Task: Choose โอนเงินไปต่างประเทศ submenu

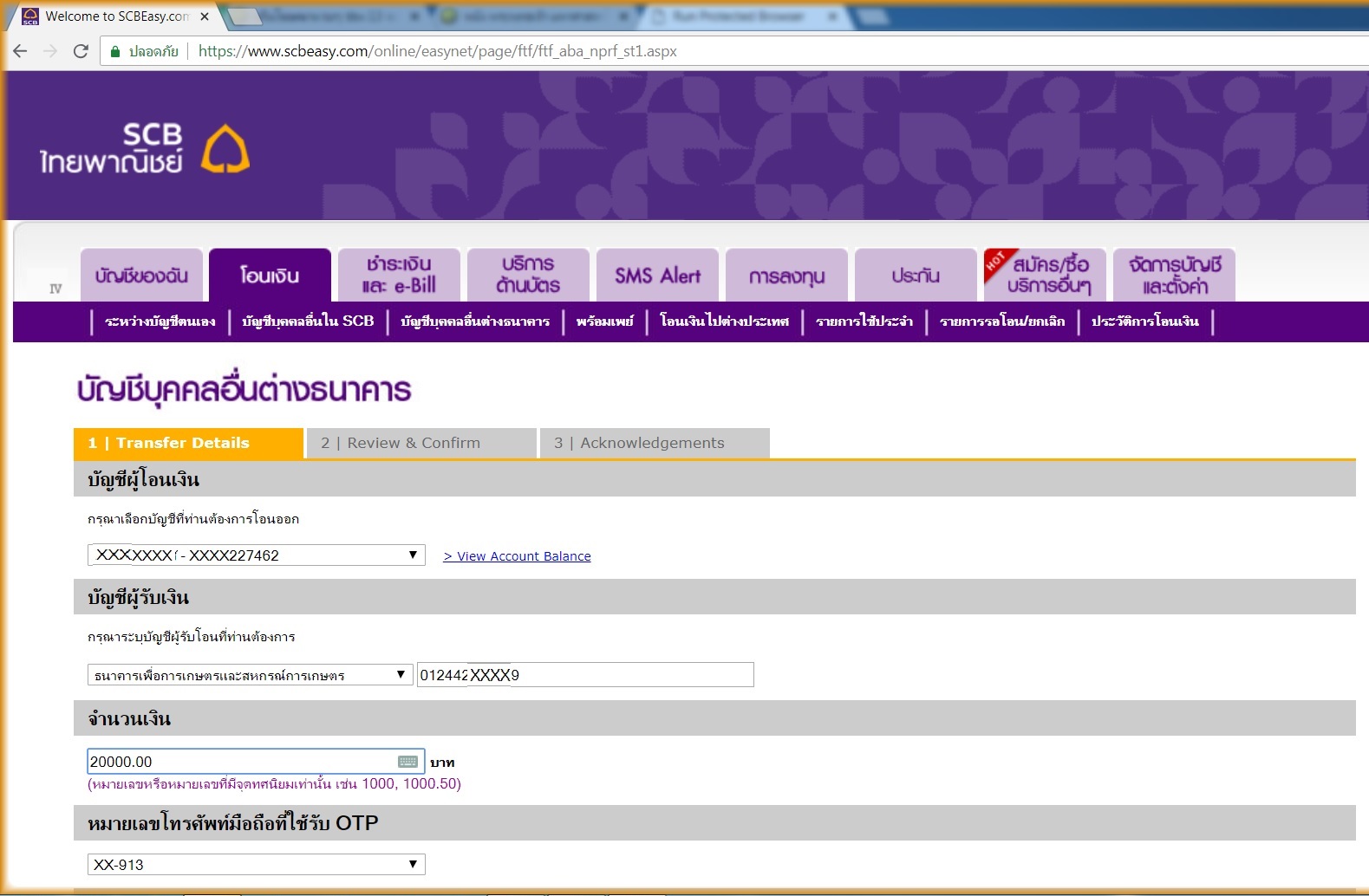Action: [725, 321]
